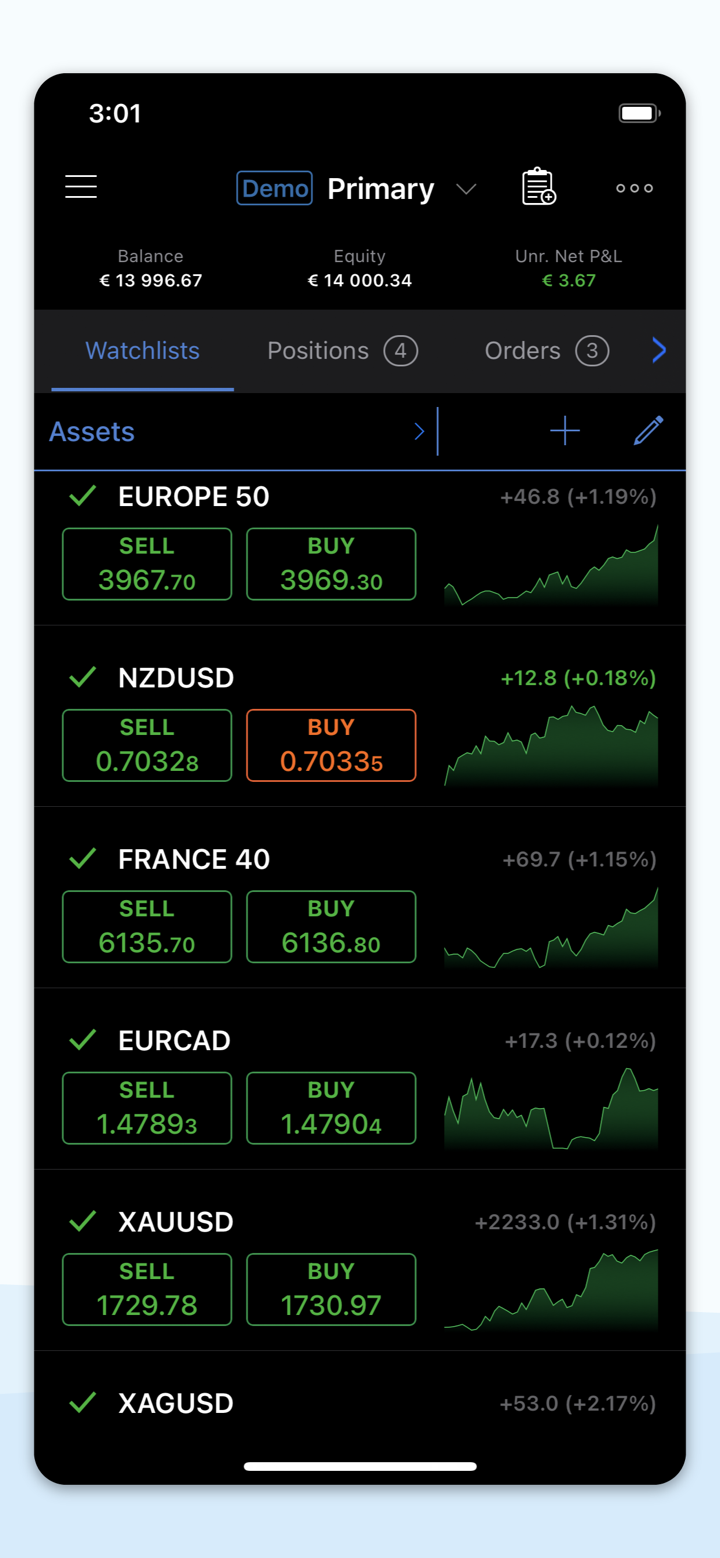Tap the Demo account badge
720x1558 pixels.
point(274,188)
